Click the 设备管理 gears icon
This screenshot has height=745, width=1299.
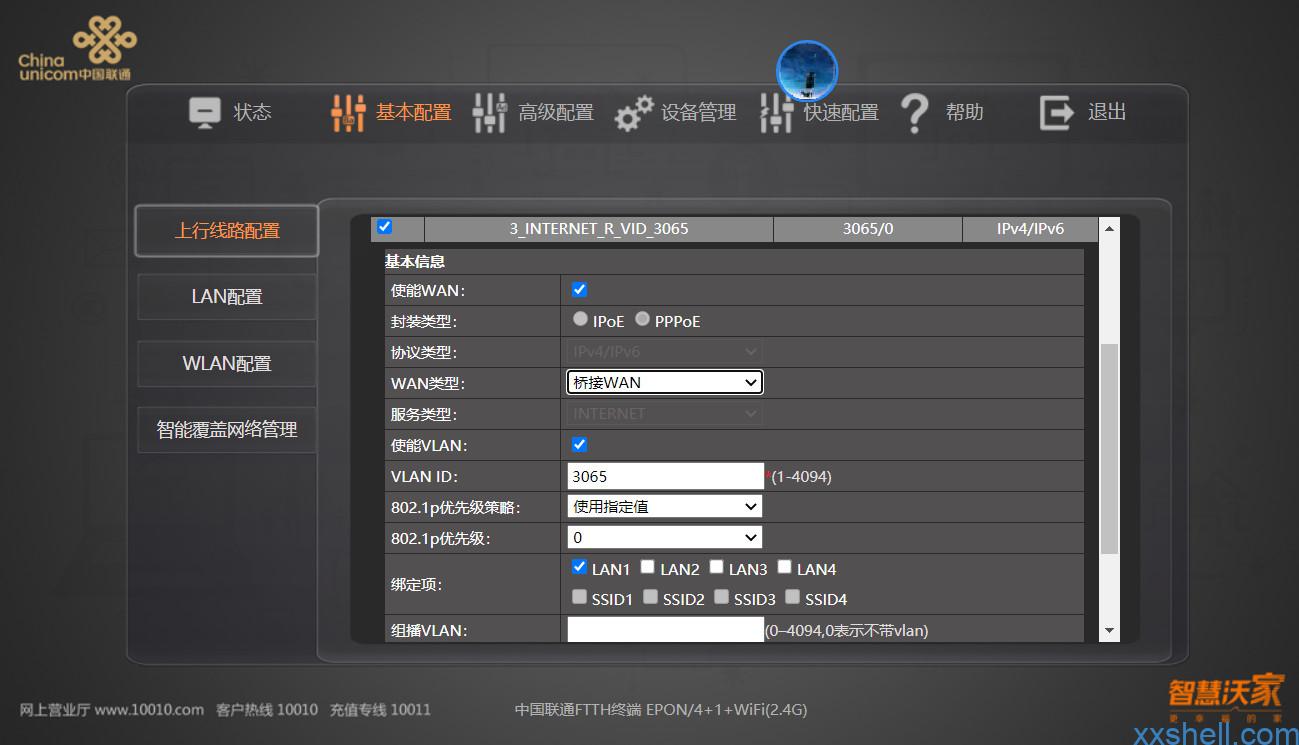coord(633,113)
